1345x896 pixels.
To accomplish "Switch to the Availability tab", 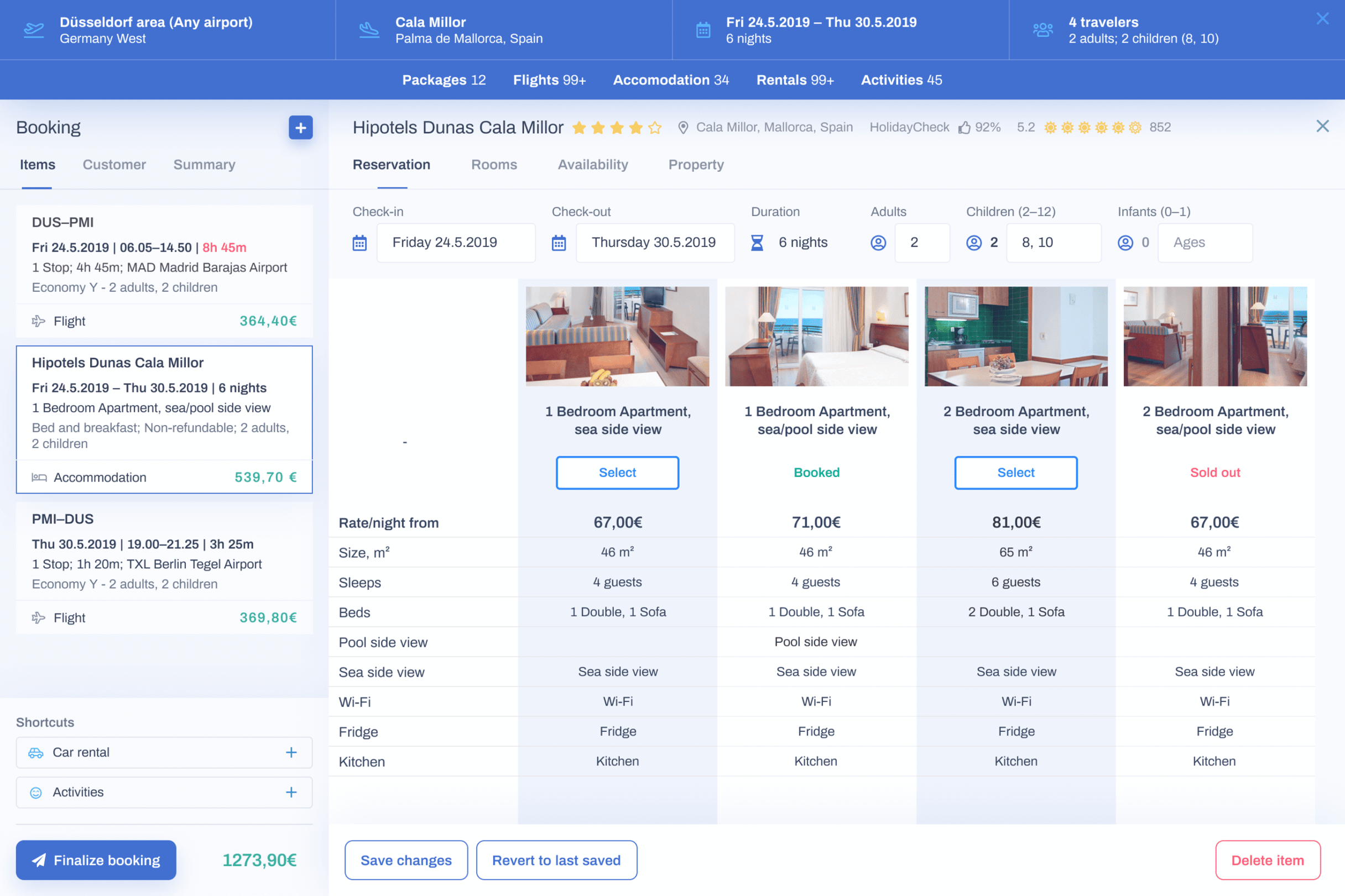I will coord(592,165).
